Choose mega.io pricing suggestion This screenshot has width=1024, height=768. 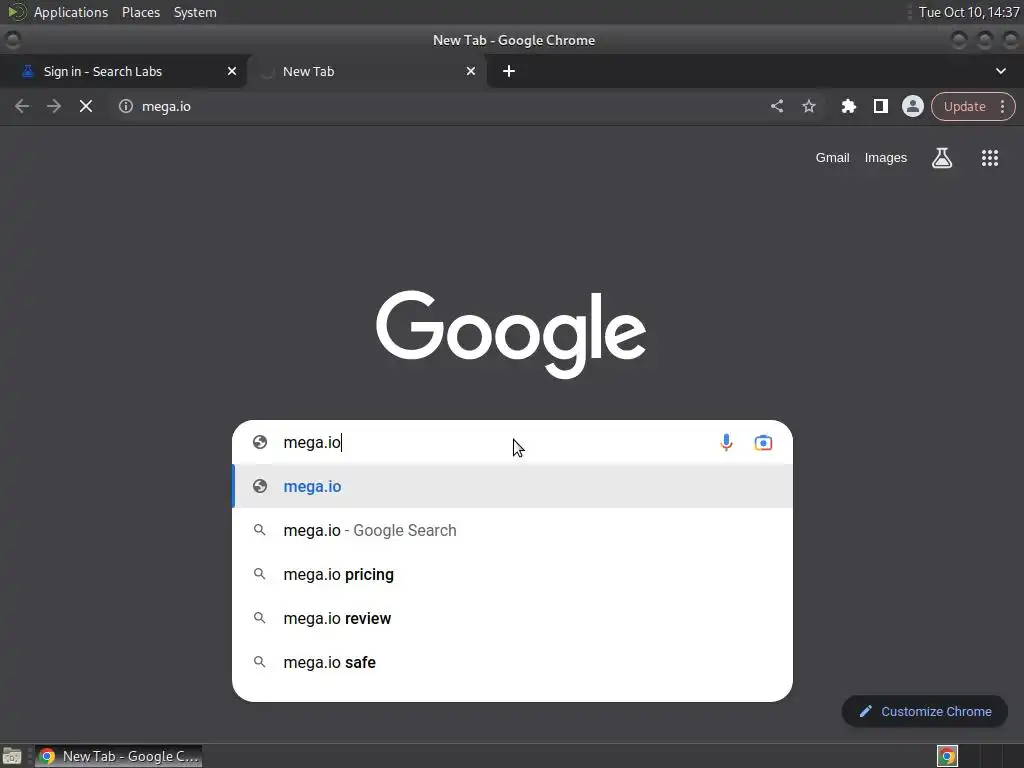tap(513, 574)
